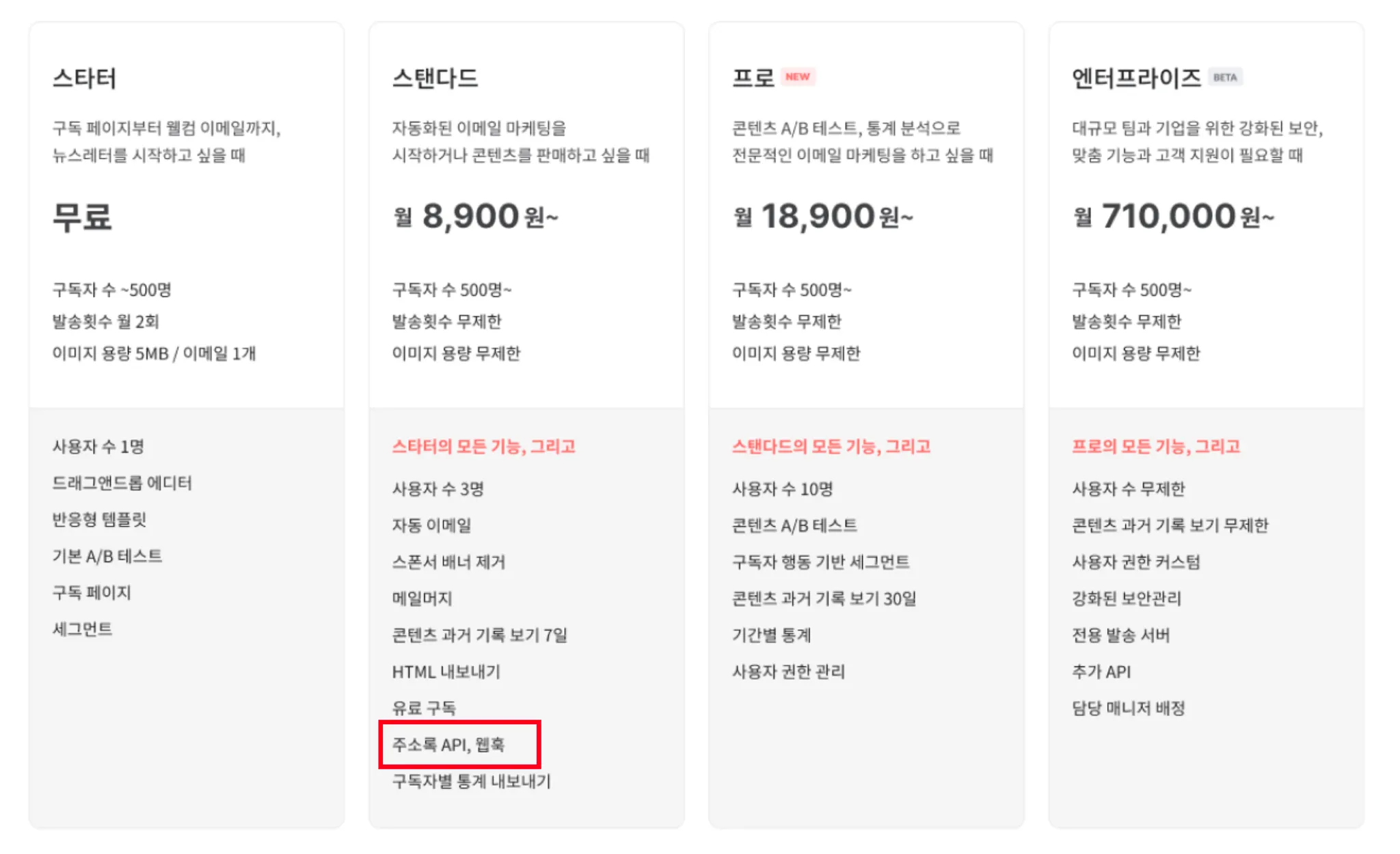The width and height of the screenshot is (1400, 854).
Task: Click the highlighted 주소록 API, 웹훅 feature
Action: click(x=448, y=744)
